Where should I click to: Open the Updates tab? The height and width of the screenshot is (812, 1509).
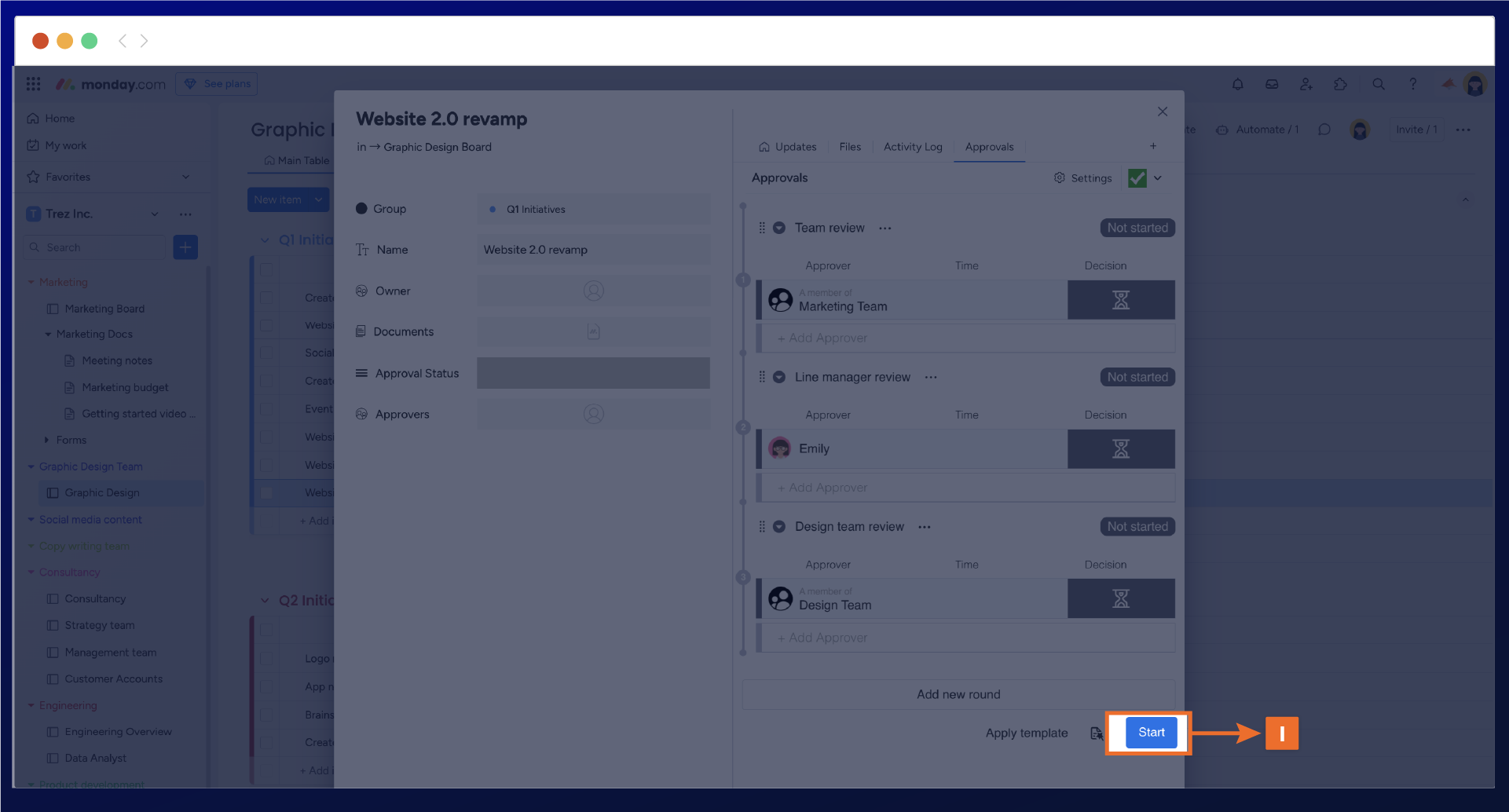[x=787, y=147]
